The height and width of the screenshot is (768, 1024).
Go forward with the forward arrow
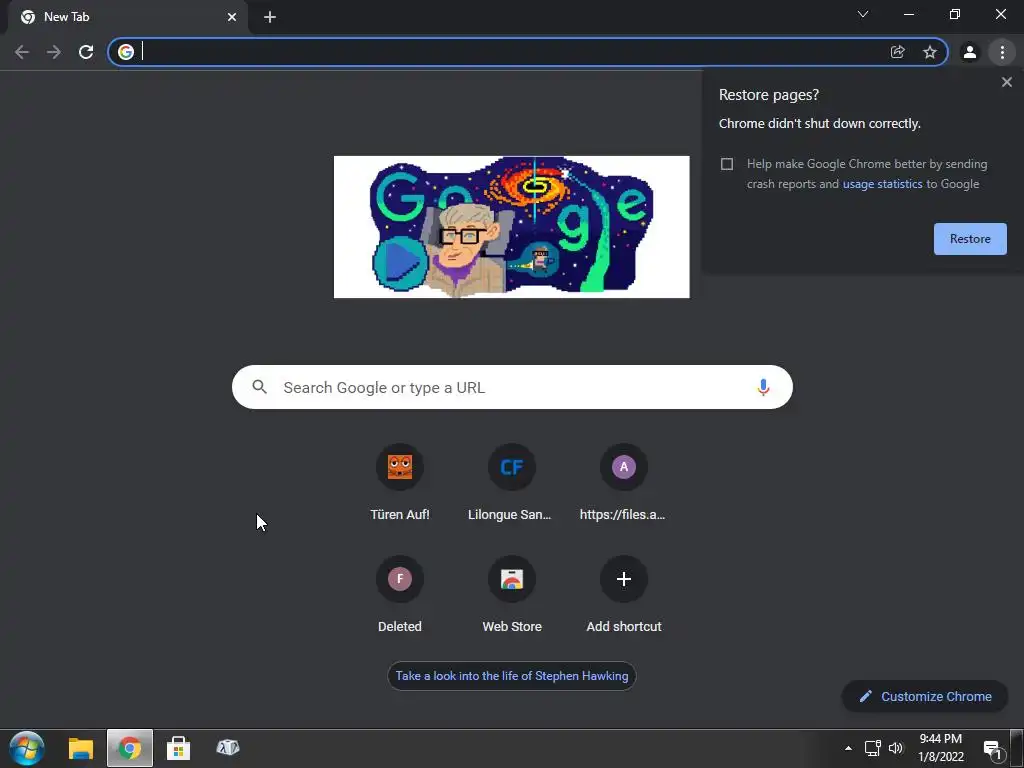[x=54, y=52]
